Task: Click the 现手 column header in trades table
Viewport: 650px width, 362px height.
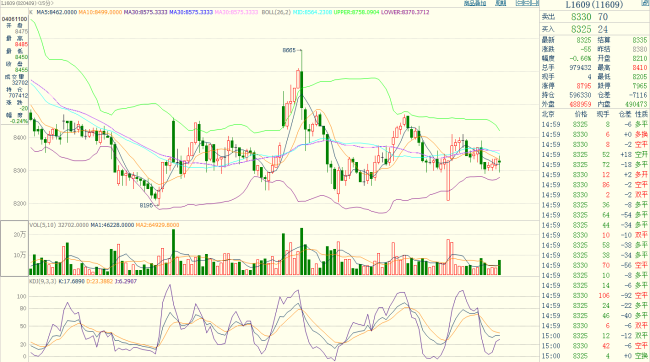Action: [x=603, y=114]
